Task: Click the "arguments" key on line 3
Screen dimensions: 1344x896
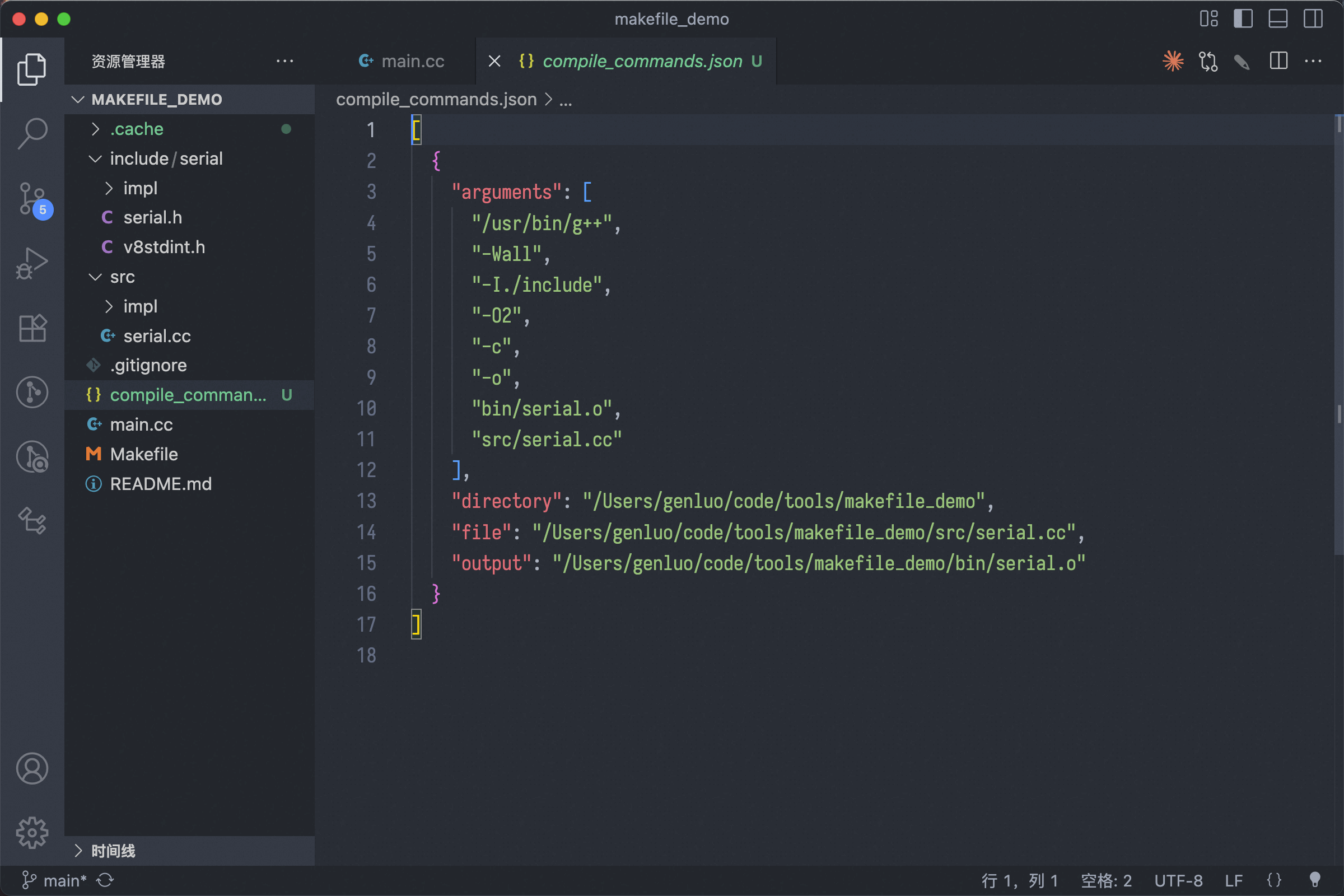Action: click(507, 192)
